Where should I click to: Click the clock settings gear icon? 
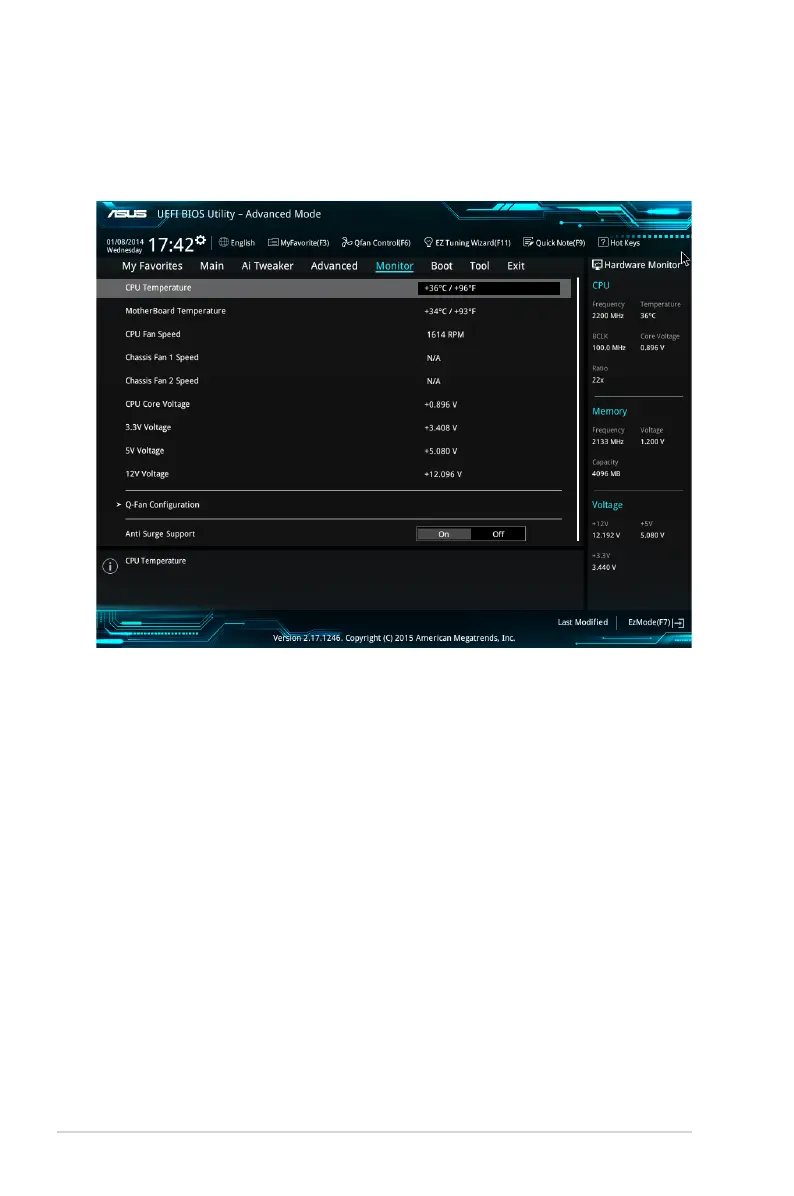(x=201, y=240)
